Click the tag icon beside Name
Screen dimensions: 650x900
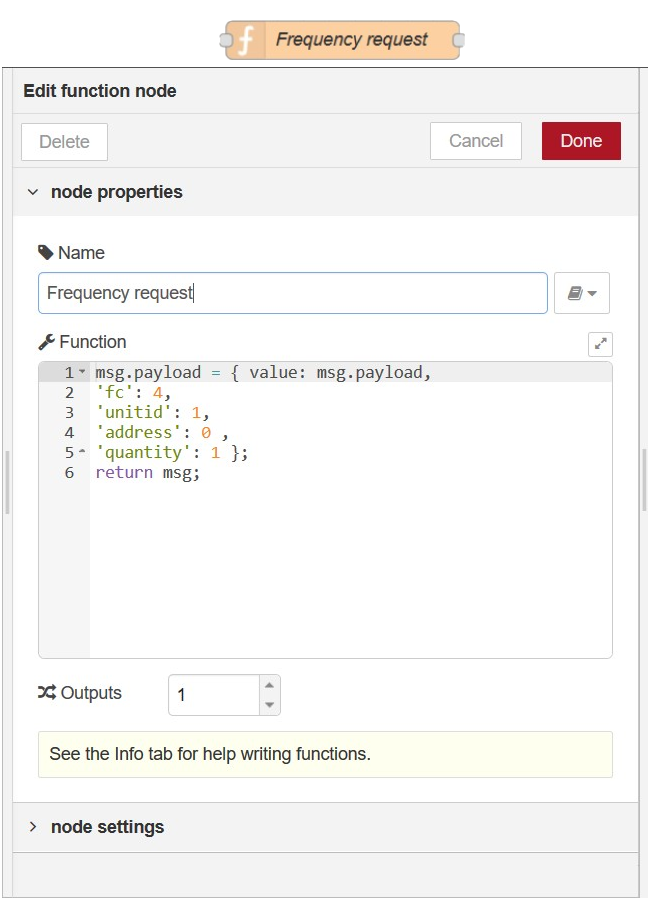(x=45, y=253)
